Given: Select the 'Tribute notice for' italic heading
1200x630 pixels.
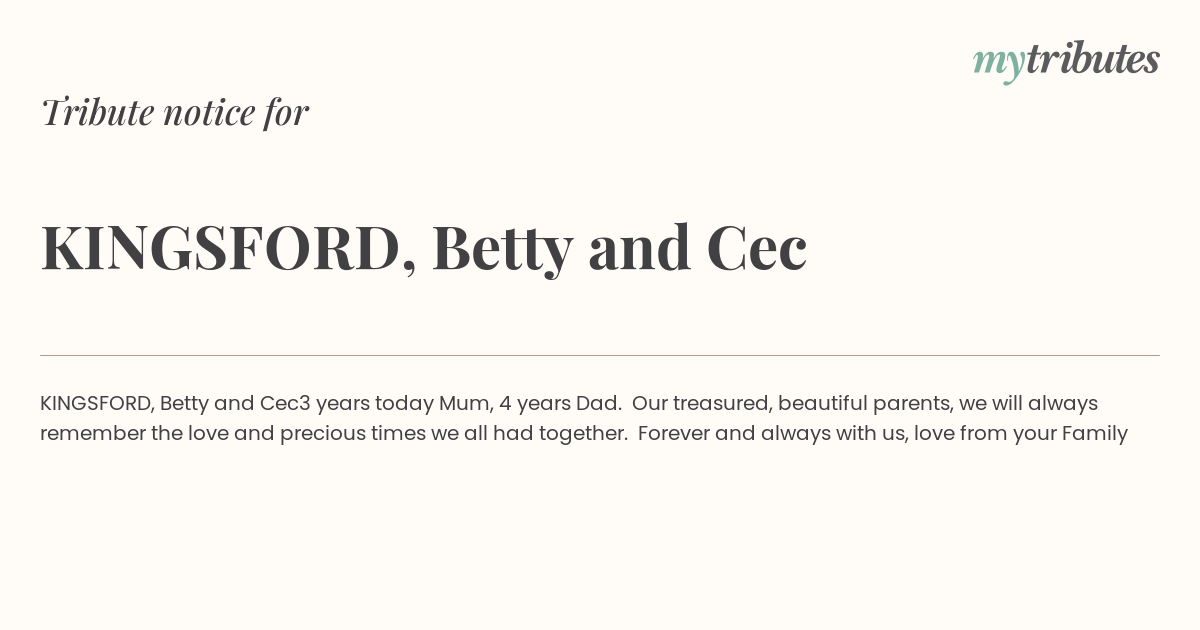Looking at the screenshot, I should (x=175, y=112).
